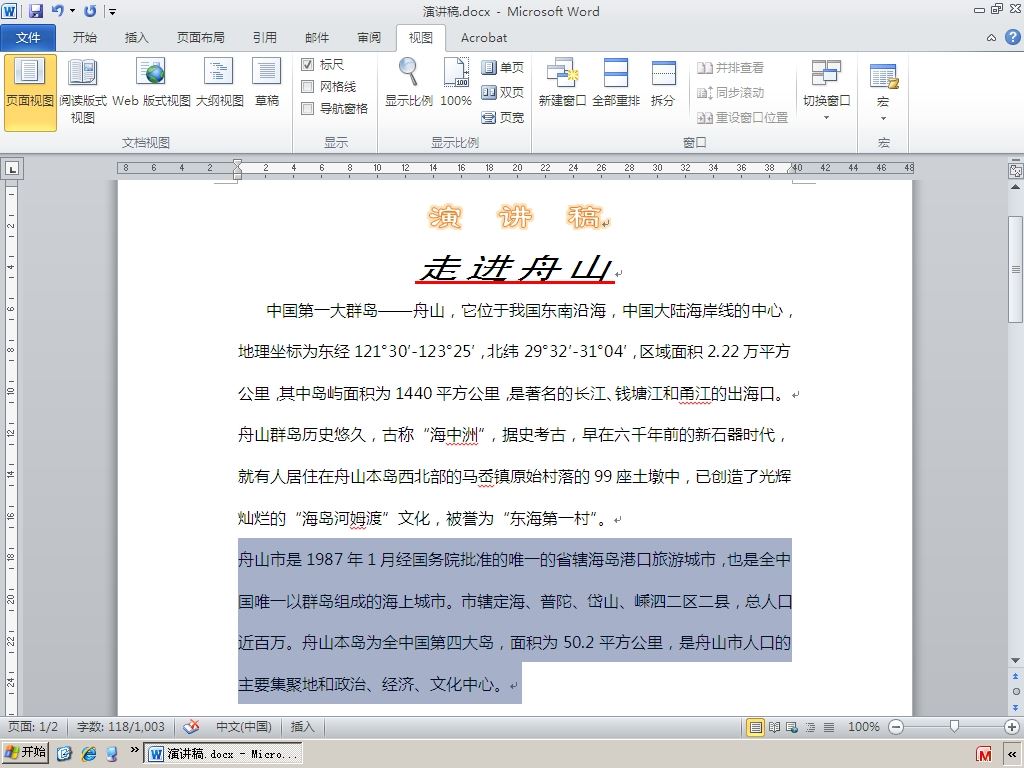The image size is (1024, 768).
Task: Open Word help question mark
Action: coord(1012,38)
